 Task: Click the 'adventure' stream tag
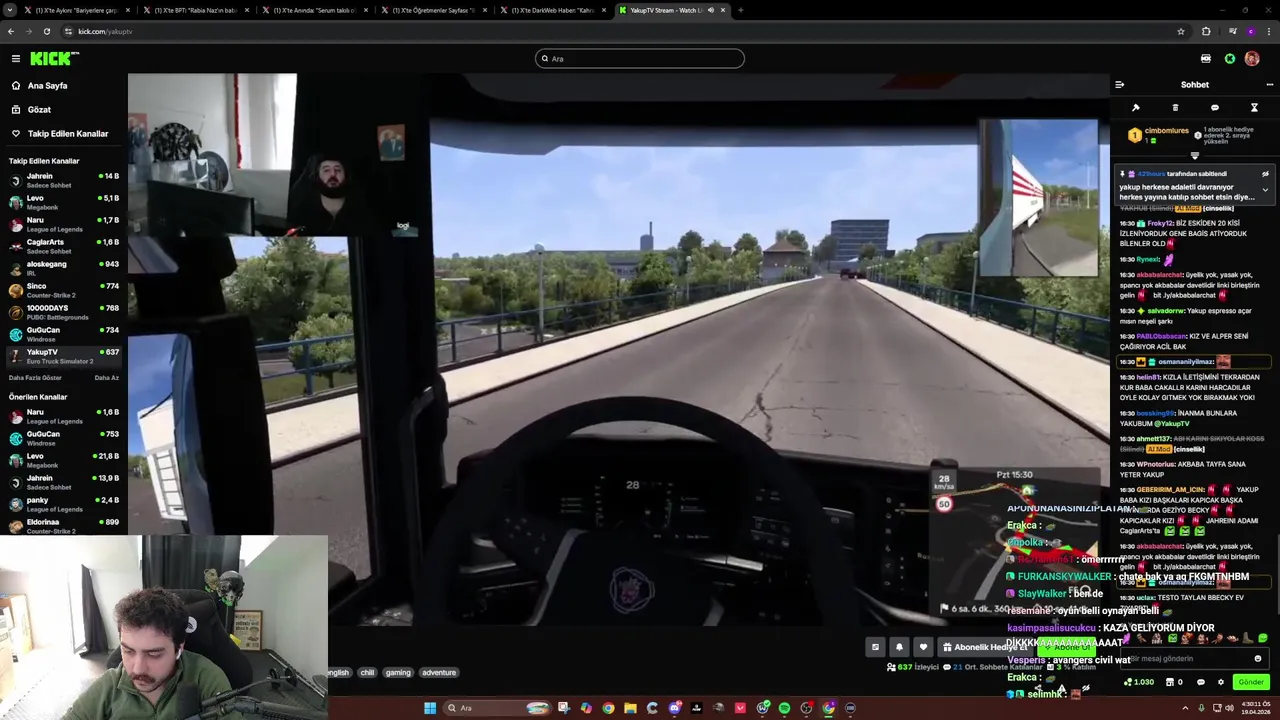[x=438, y=673]
